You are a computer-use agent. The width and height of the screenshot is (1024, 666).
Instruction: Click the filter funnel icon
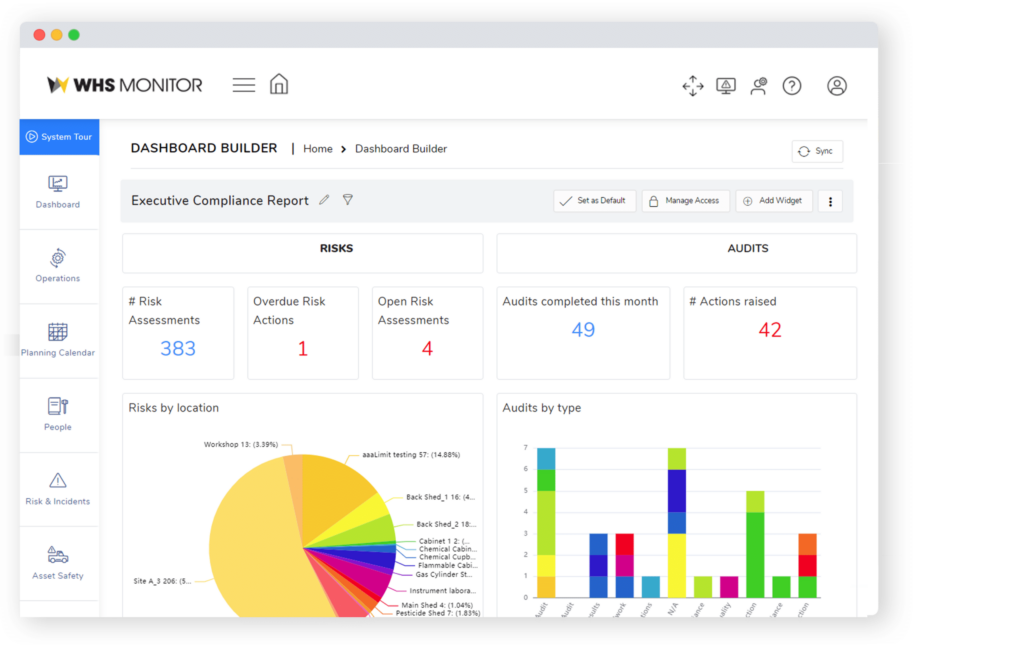coord(348,200)
